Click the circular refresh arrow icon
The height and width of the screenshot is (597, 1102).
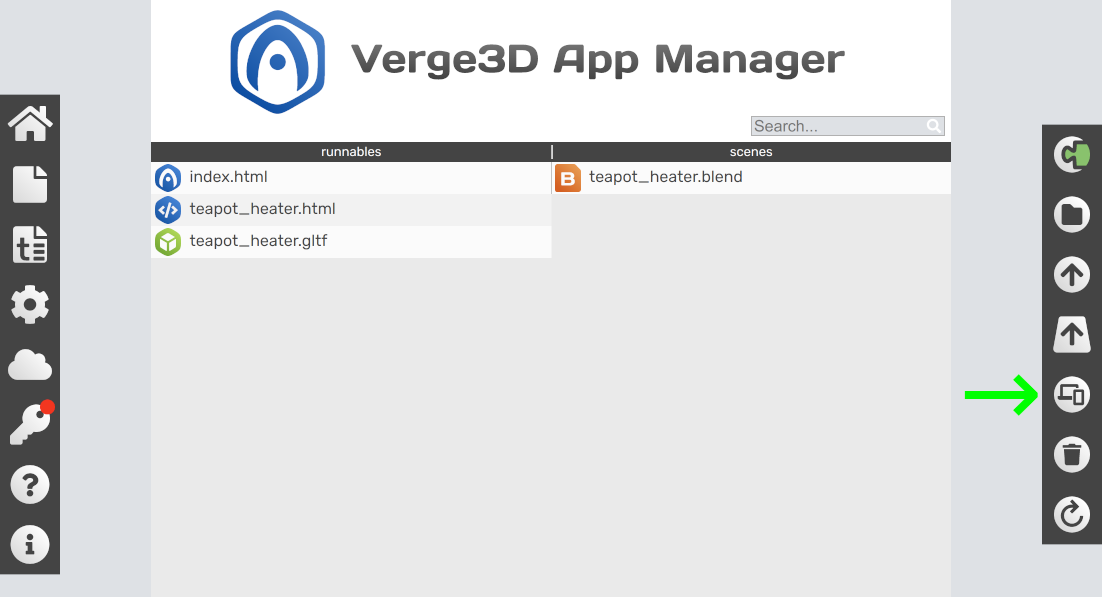1072,514
